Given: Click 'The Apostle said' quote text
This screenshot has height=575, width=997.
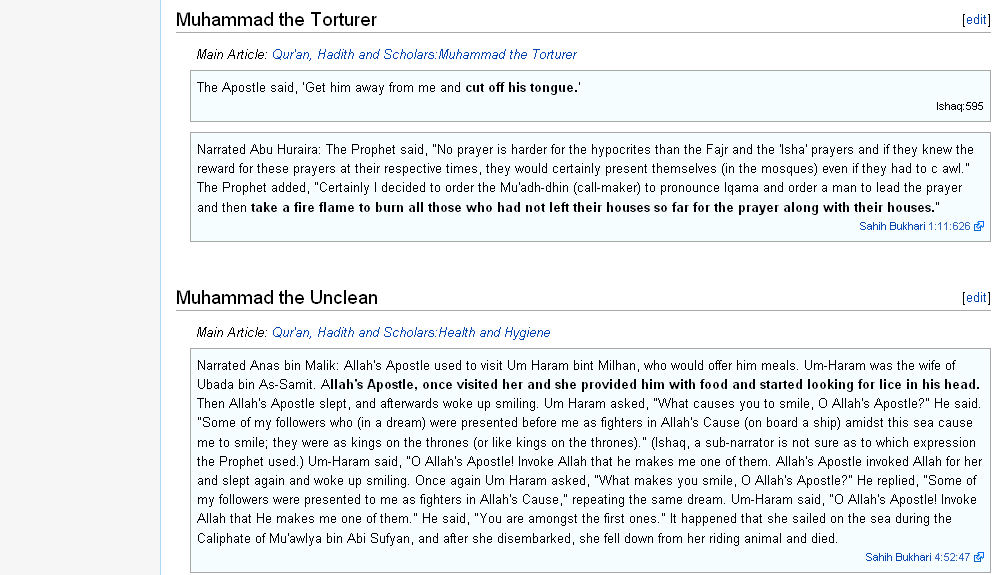Looking at the screenshot, I should pyautogui.click(x=245, y=88).
